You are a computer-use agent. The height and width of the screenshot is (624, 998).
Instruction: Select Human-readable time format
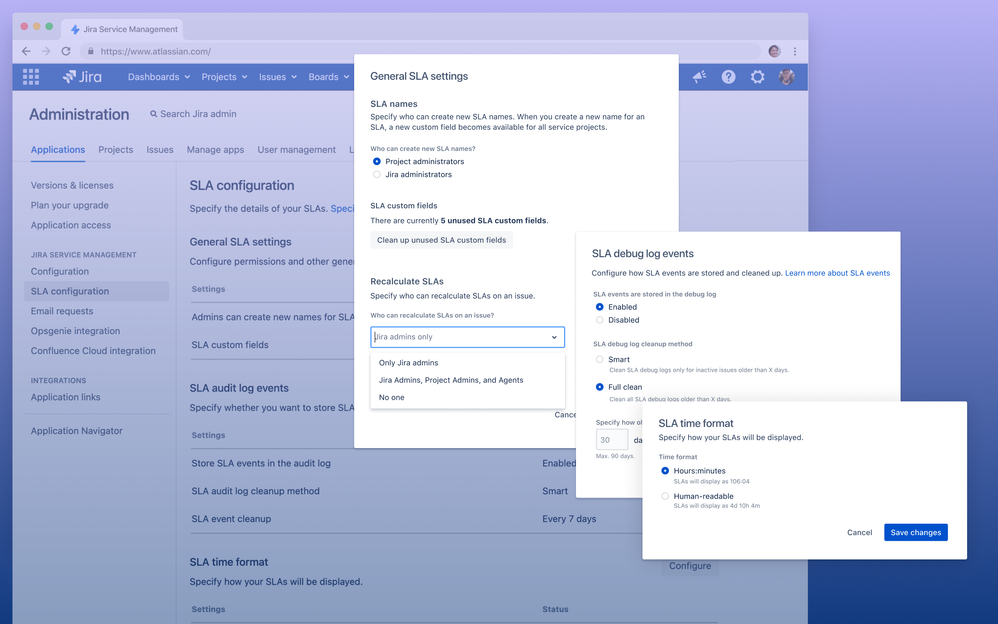[x=665, y=496]
